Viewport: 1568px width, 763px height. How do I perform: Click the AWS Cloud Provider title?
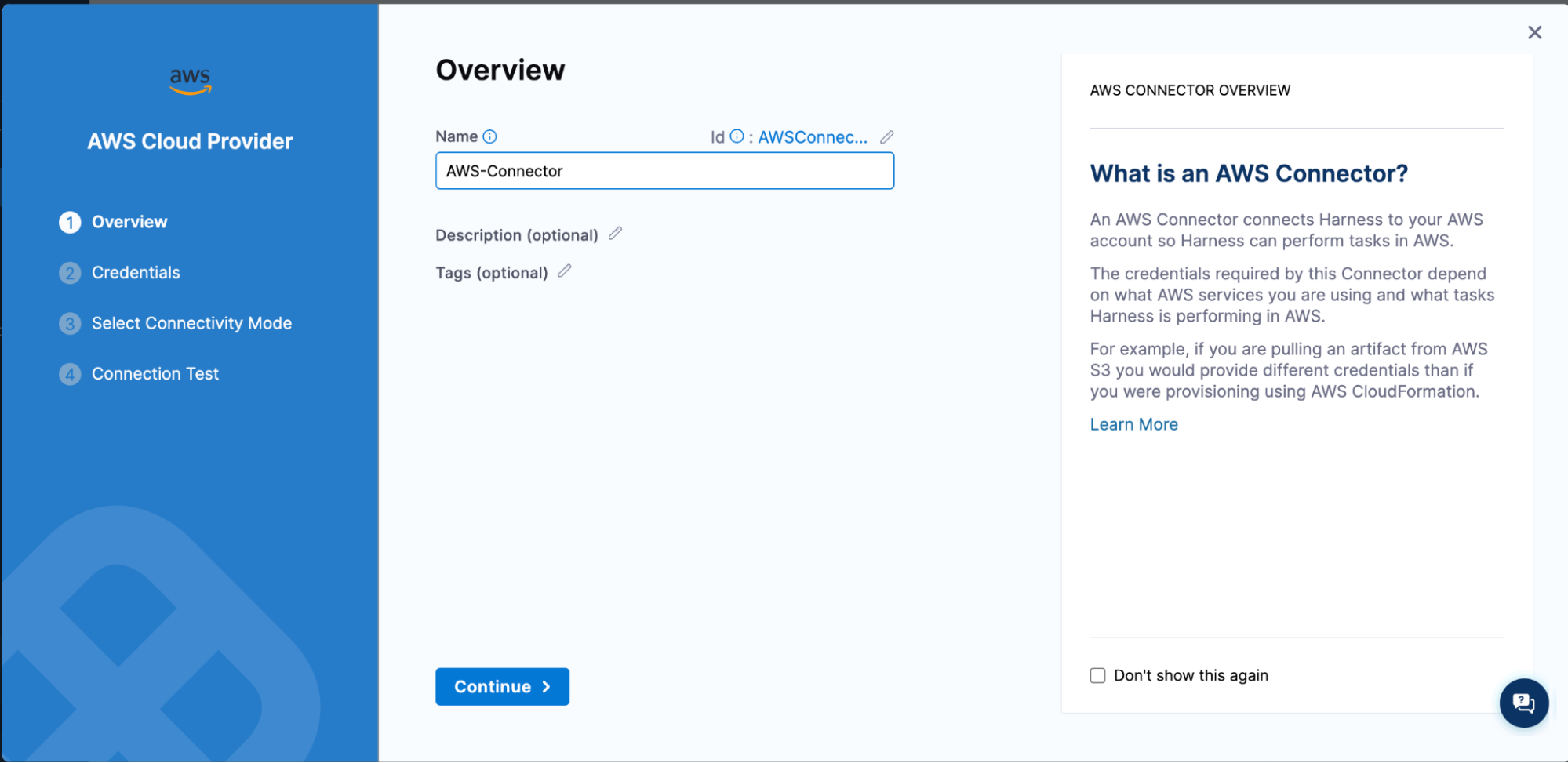tap(190, 141)
